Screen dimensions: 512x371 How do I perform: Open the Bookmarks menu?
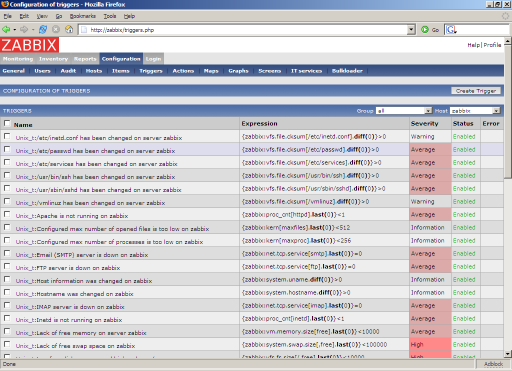83,16
